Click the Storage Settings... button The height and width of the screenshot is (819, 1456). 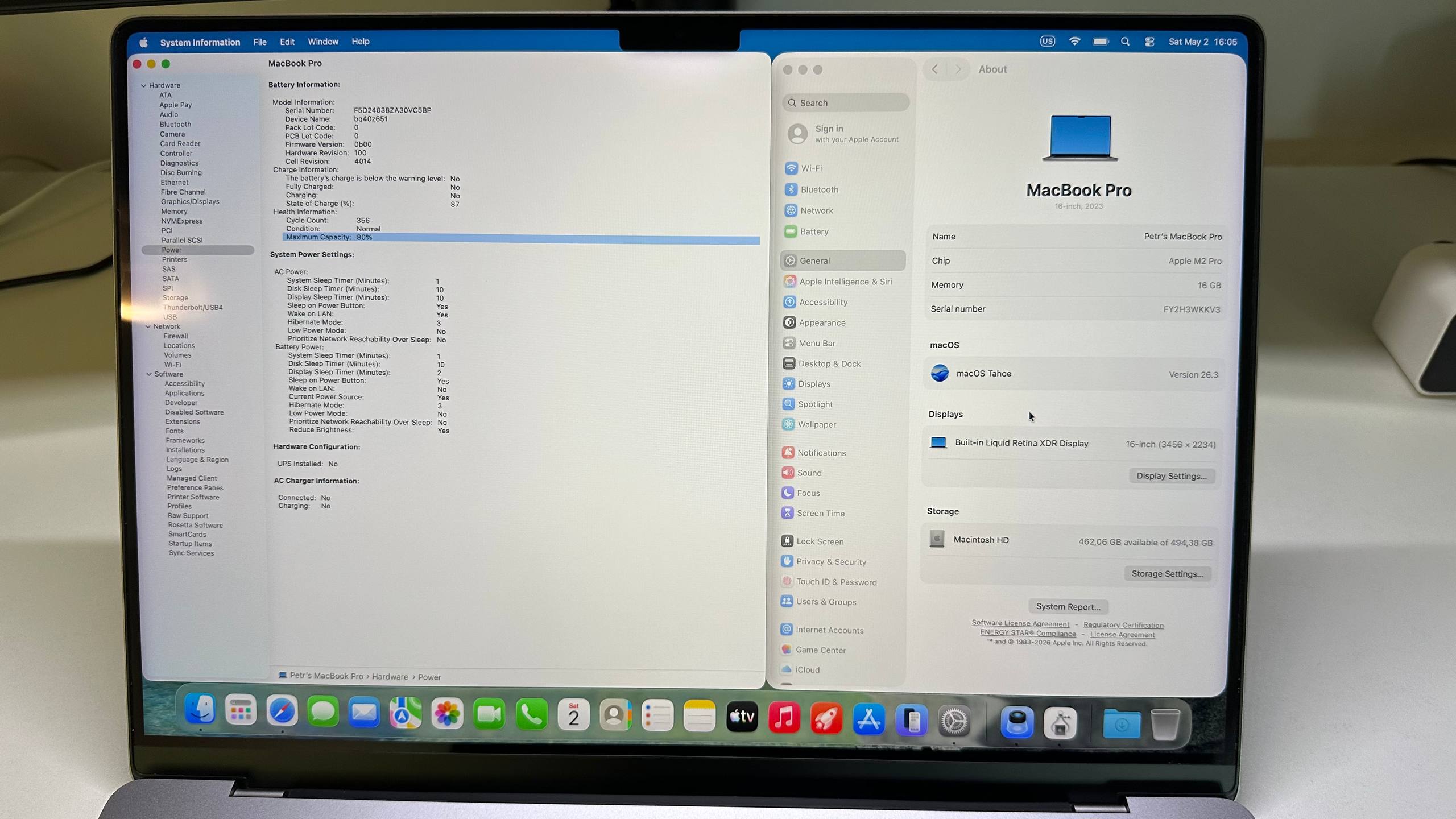pyautogui.click(x=1167, y=574)
